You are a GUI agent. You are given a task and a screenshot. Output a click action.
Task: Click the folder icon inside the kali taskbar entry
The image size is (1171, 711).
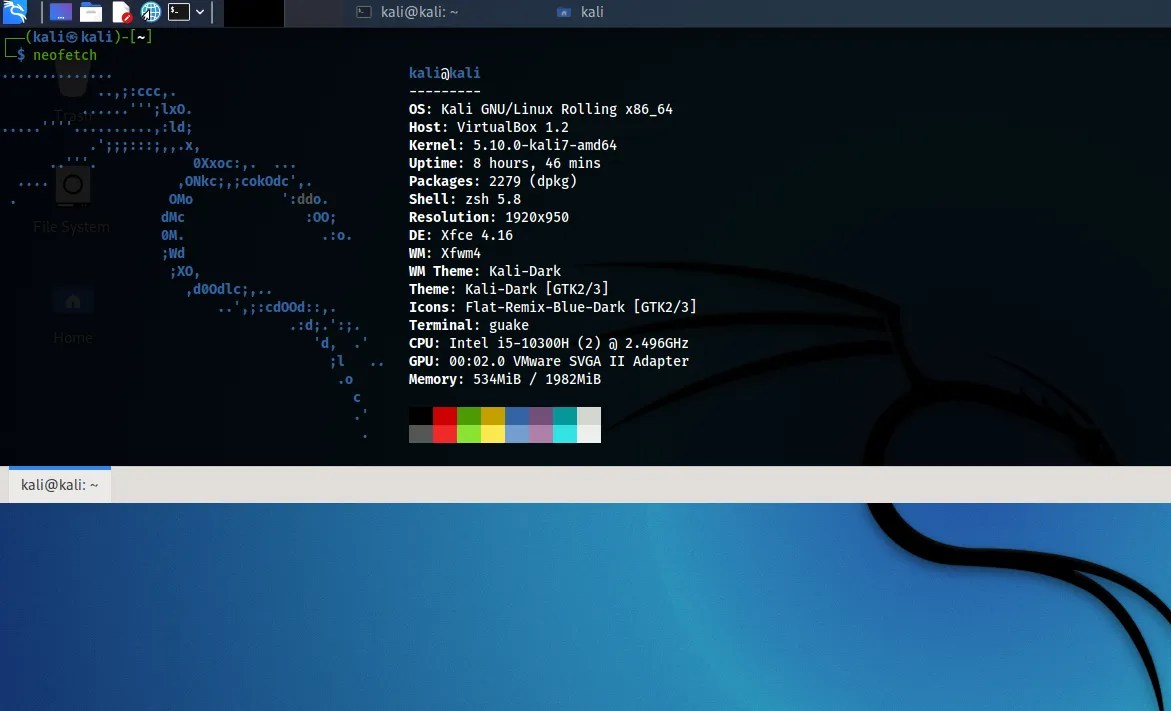562,11
